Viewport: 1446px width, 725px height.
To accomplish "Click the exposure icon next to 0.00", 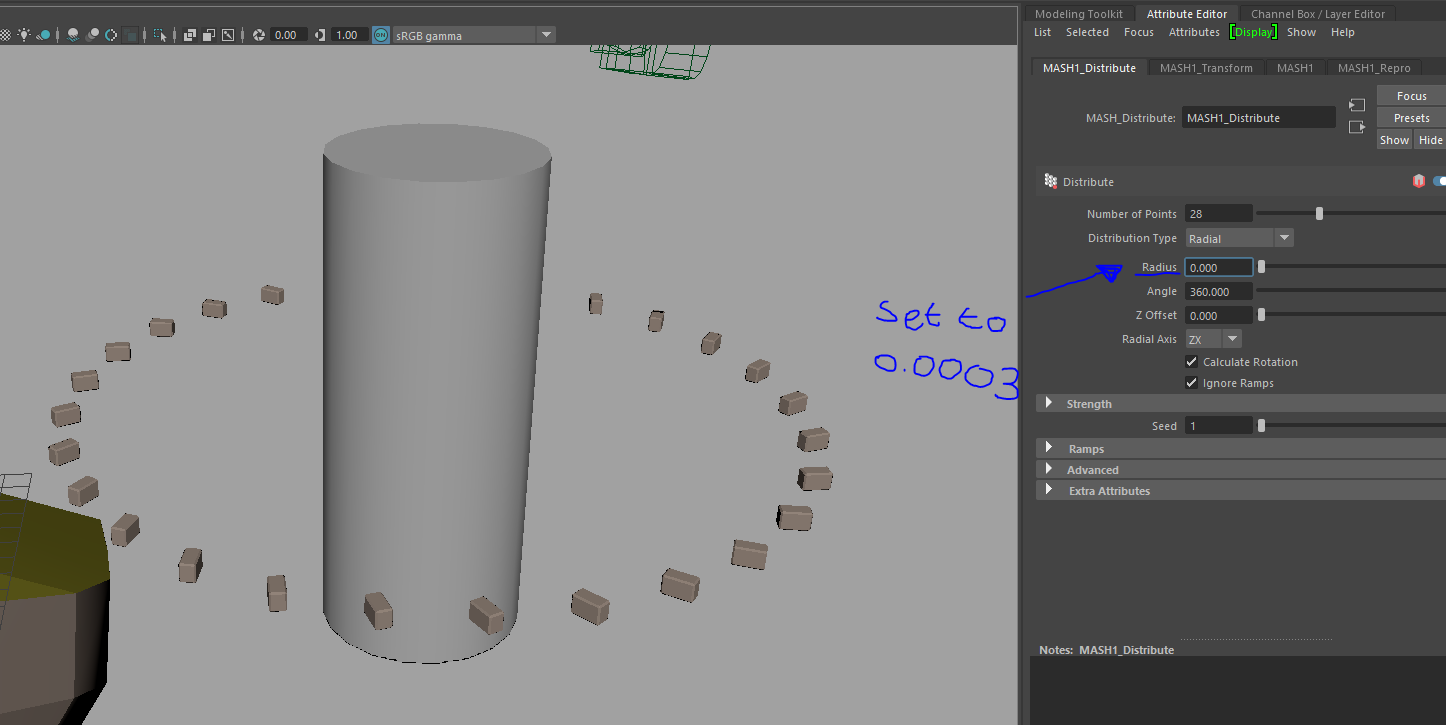I will tap(259, 34).
